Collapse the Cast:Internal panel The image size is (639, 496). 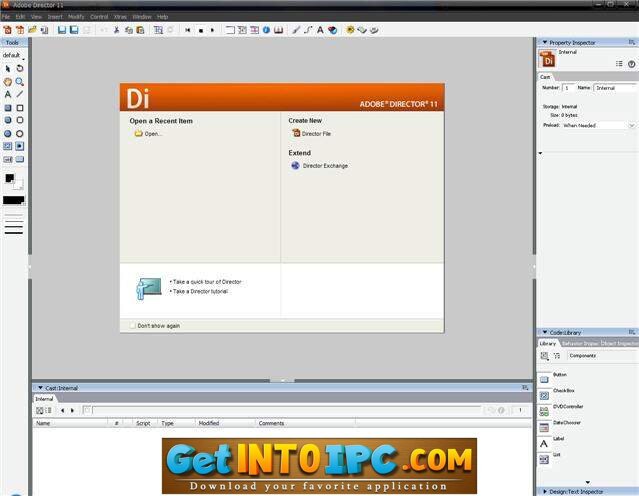[x=40, y=388]
